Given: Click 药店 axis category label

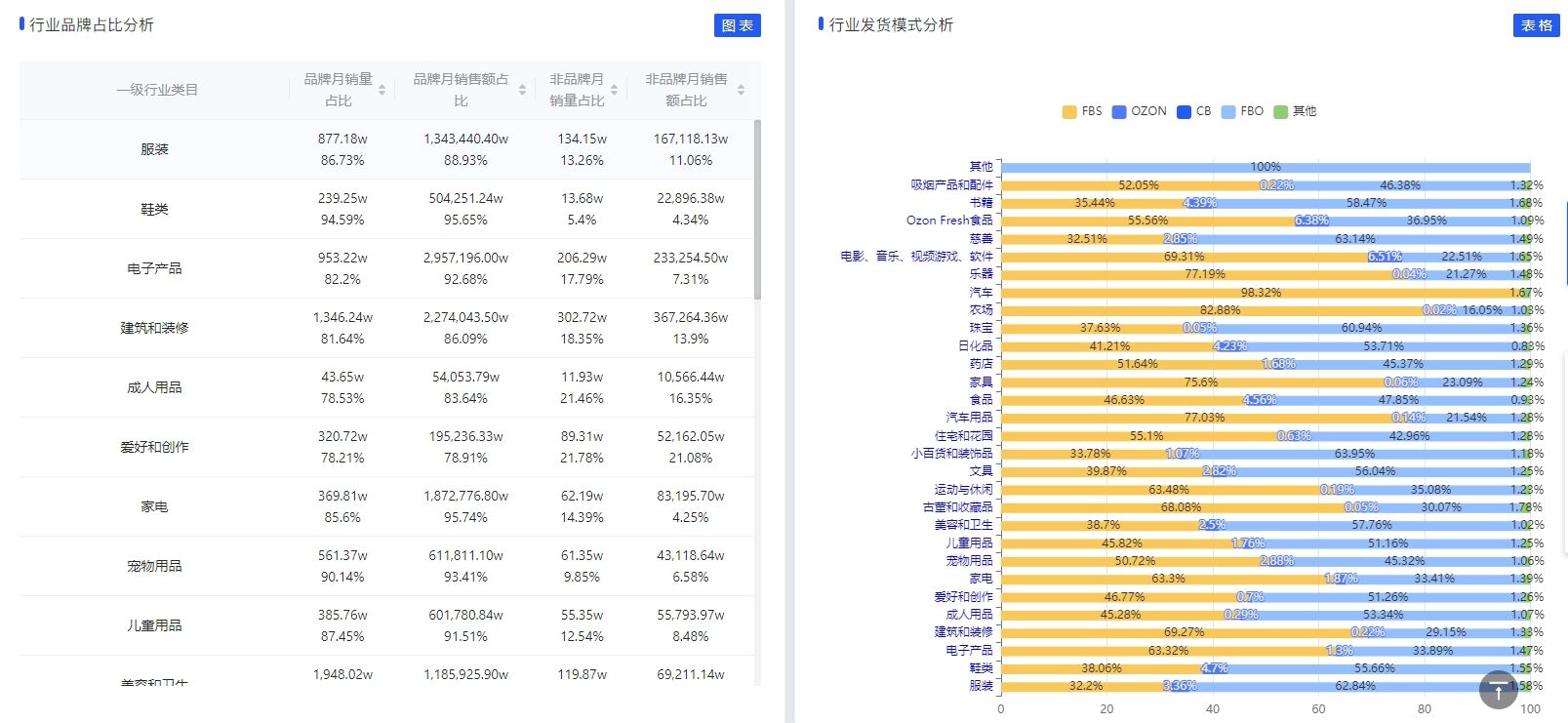Looking at the screenshot, I should click(981, 364).
